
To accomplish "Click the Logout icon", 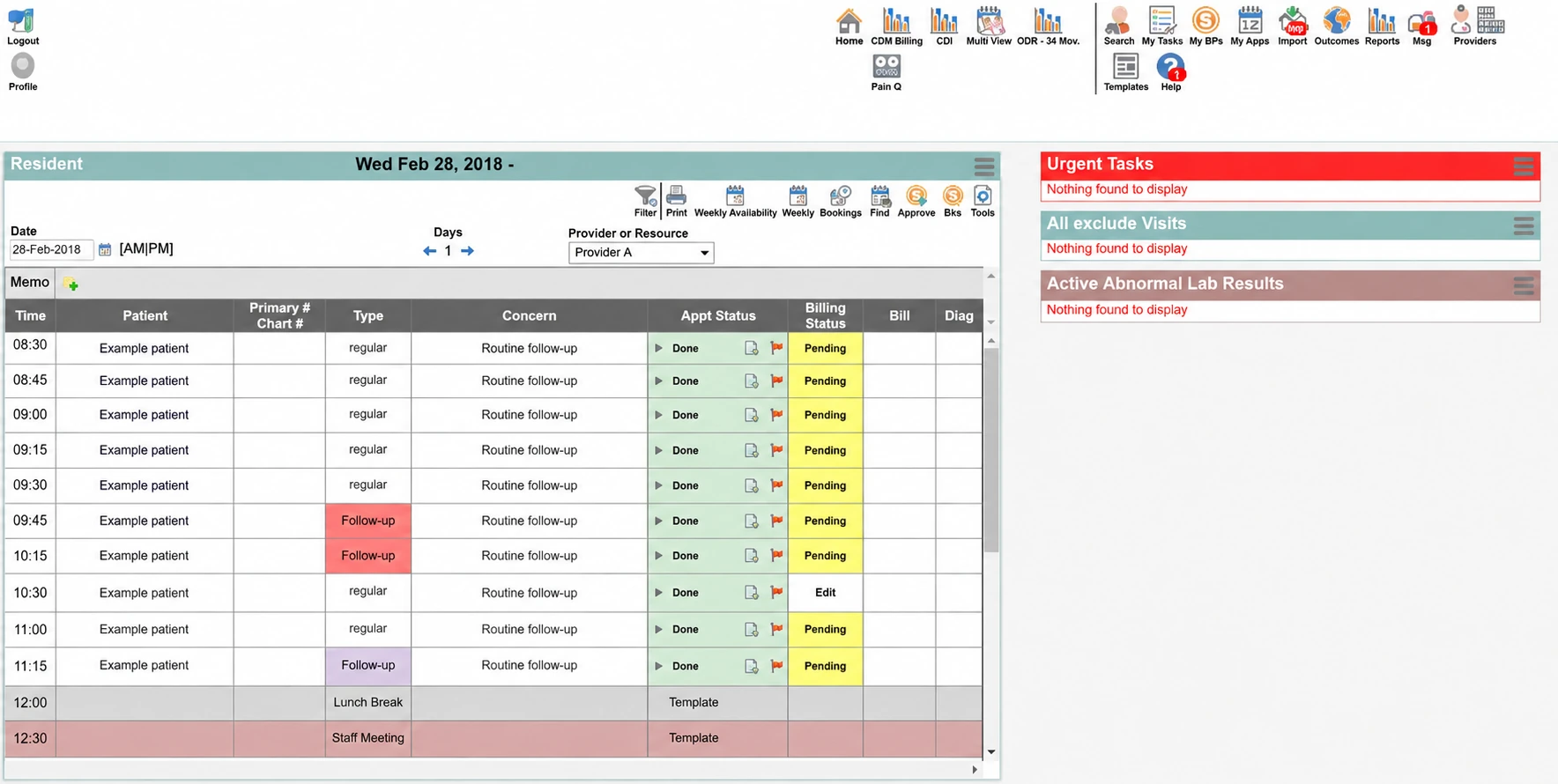I will (x=22, y=21).
